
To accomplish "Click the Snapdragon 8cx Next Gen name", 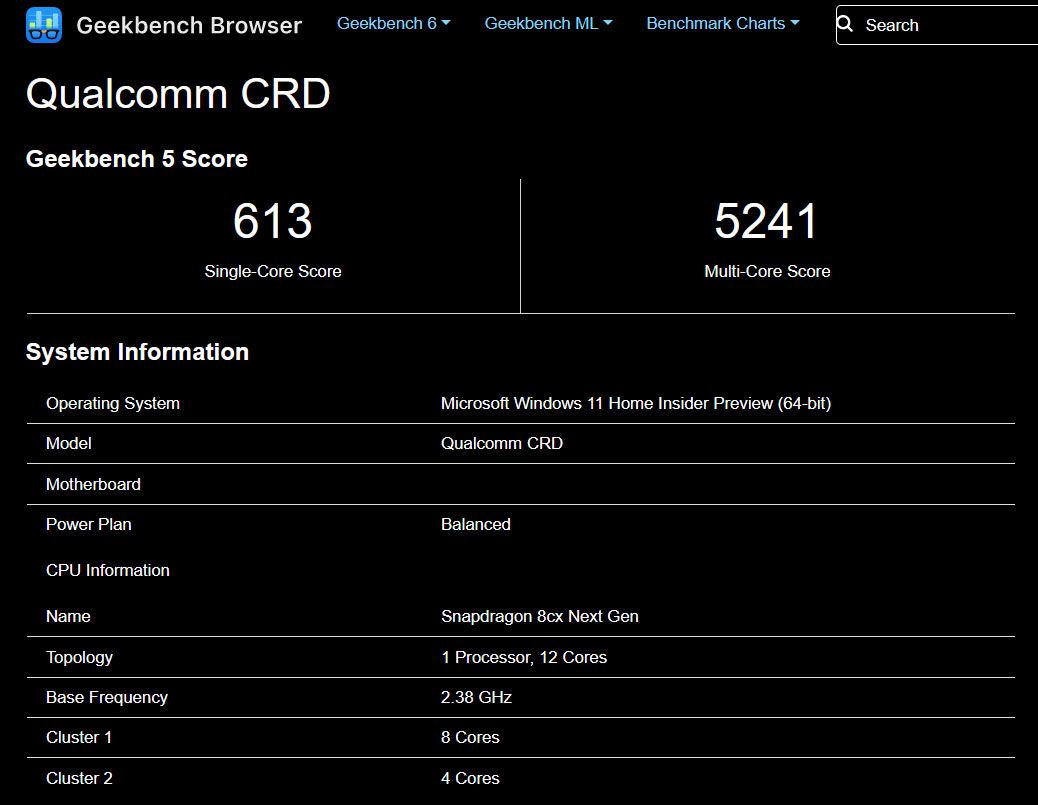I will click(x=540, y=616).
